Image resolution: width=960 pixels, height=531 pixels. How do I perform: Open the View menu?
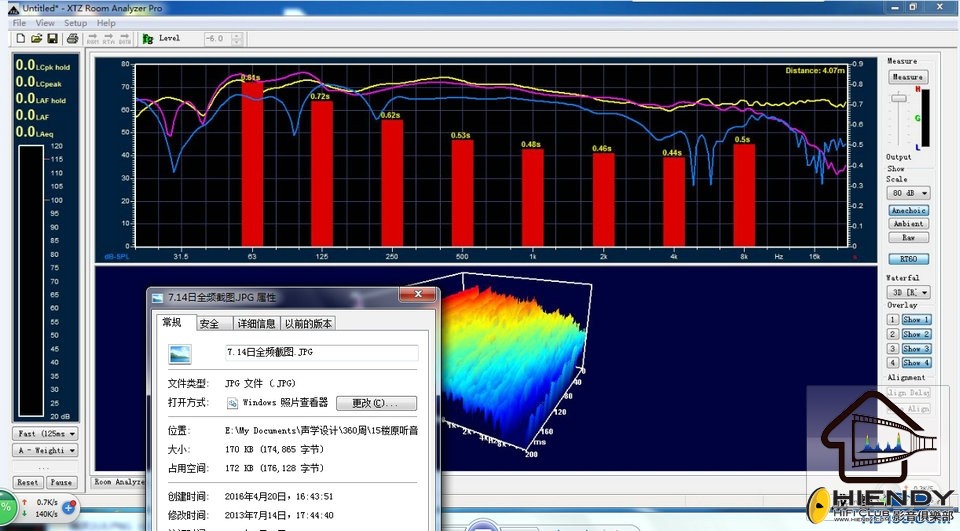pyautogui.click(x=45, y=23)
